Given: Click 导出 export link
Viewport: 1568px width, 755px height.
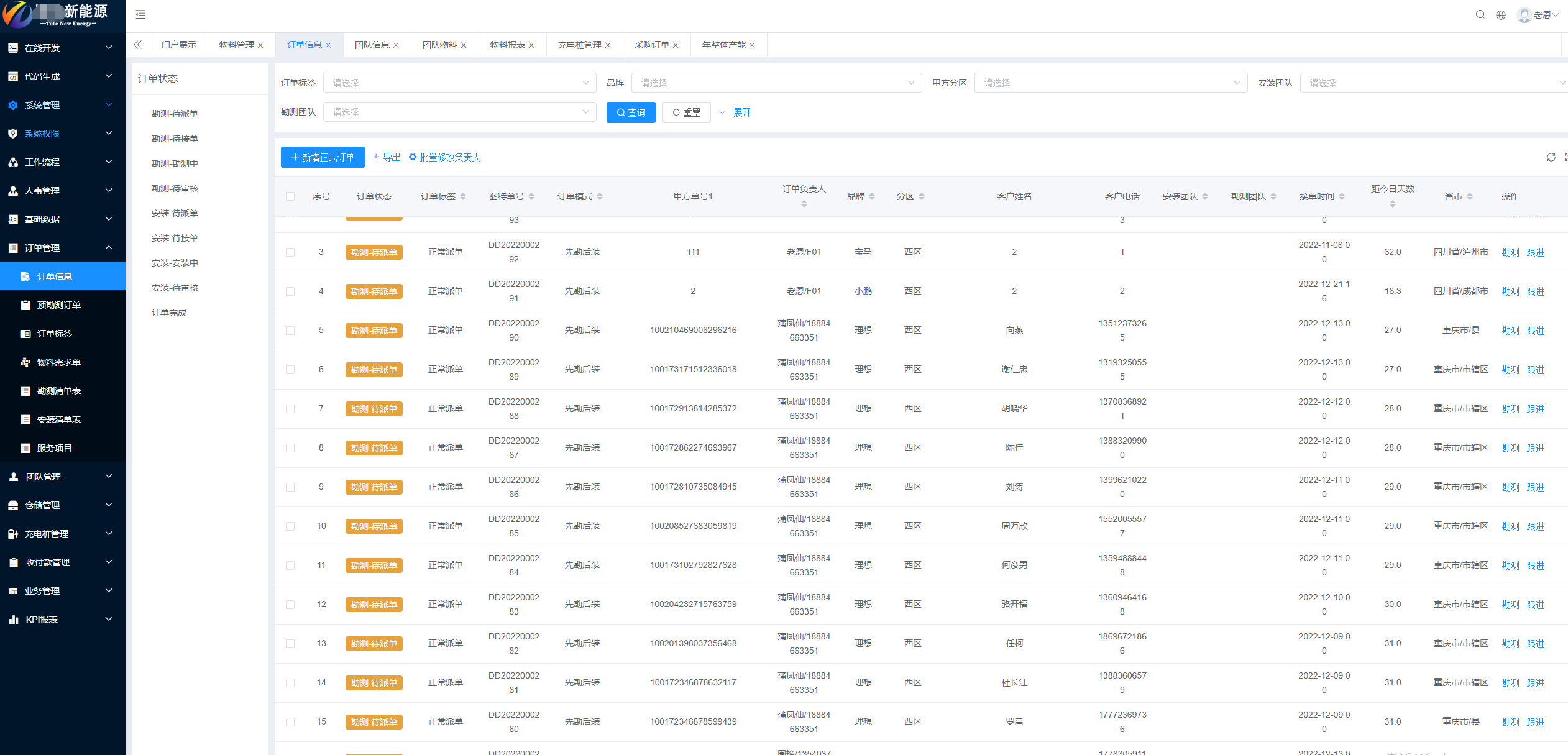Looking at the screenshot, I should [x=387, y=157].
